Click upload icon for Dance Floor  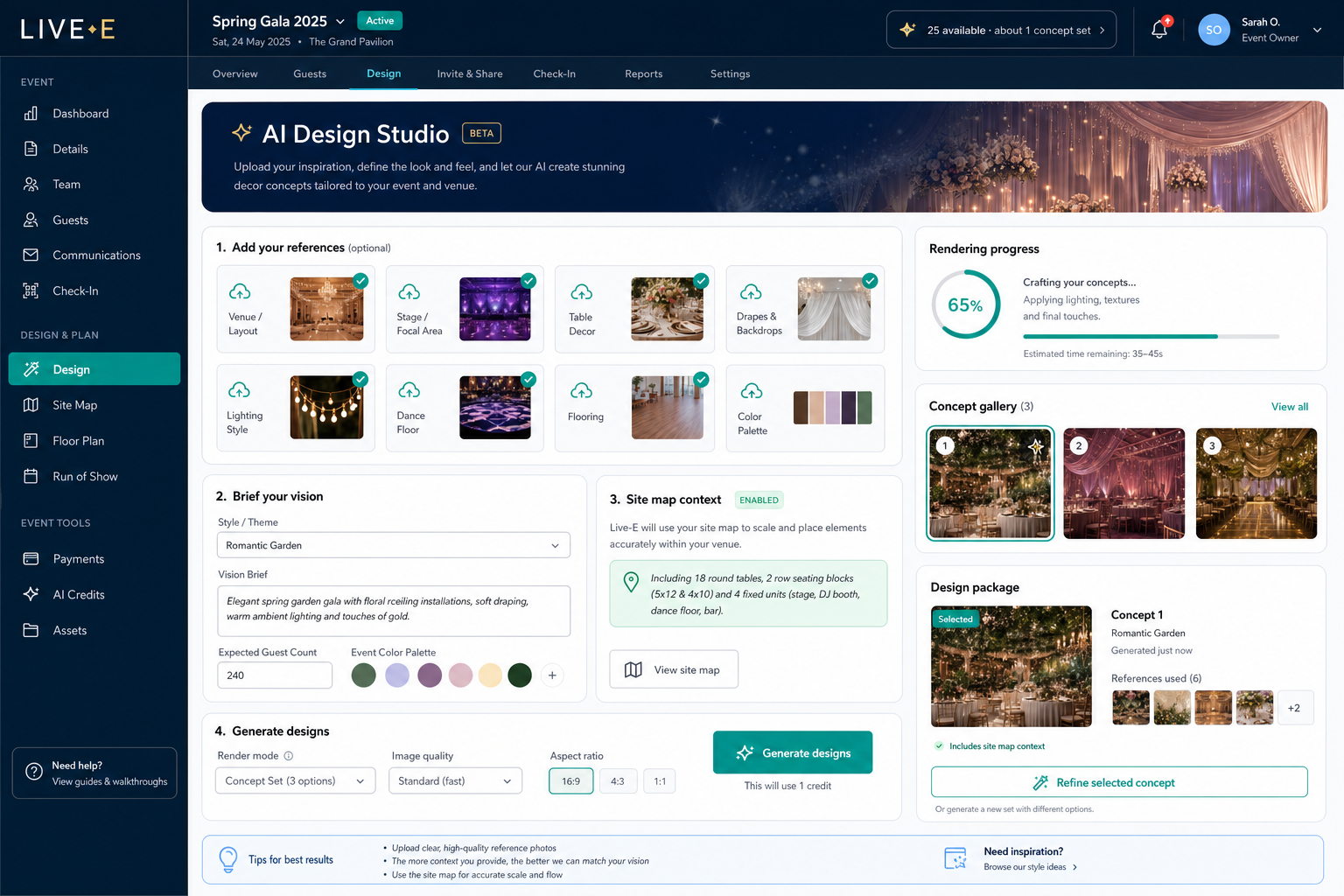pyautogui.click(x=409, y=390)
